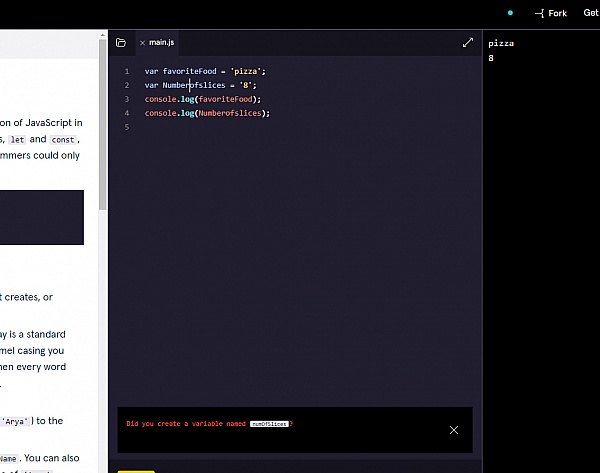Click the favoriteFood variable on line 1
This screenshot has height=473, width=600.
tap(189, 71)
